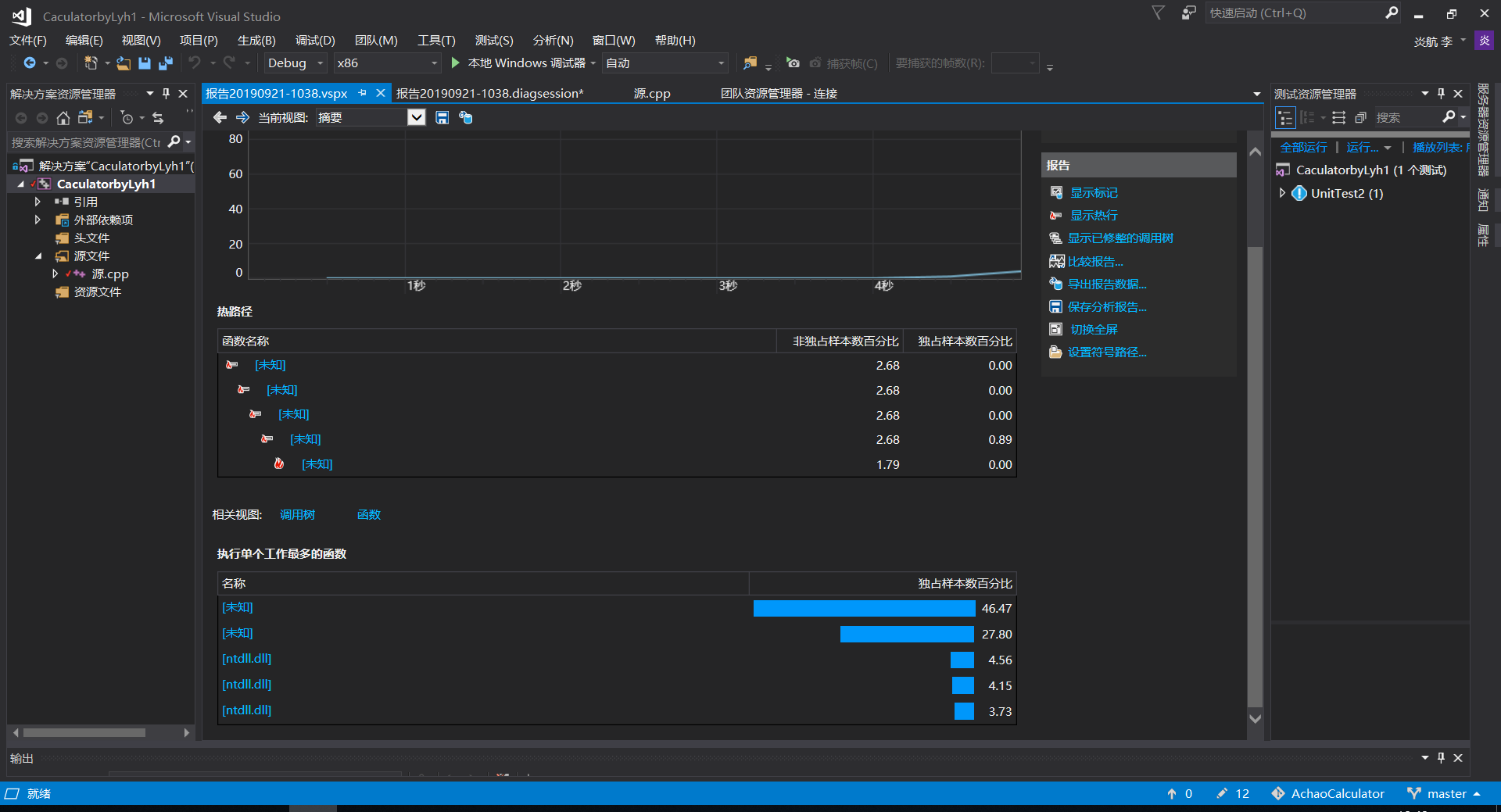Switch to the 团队资源管理器 - 连接 tab

pos(779,93)
